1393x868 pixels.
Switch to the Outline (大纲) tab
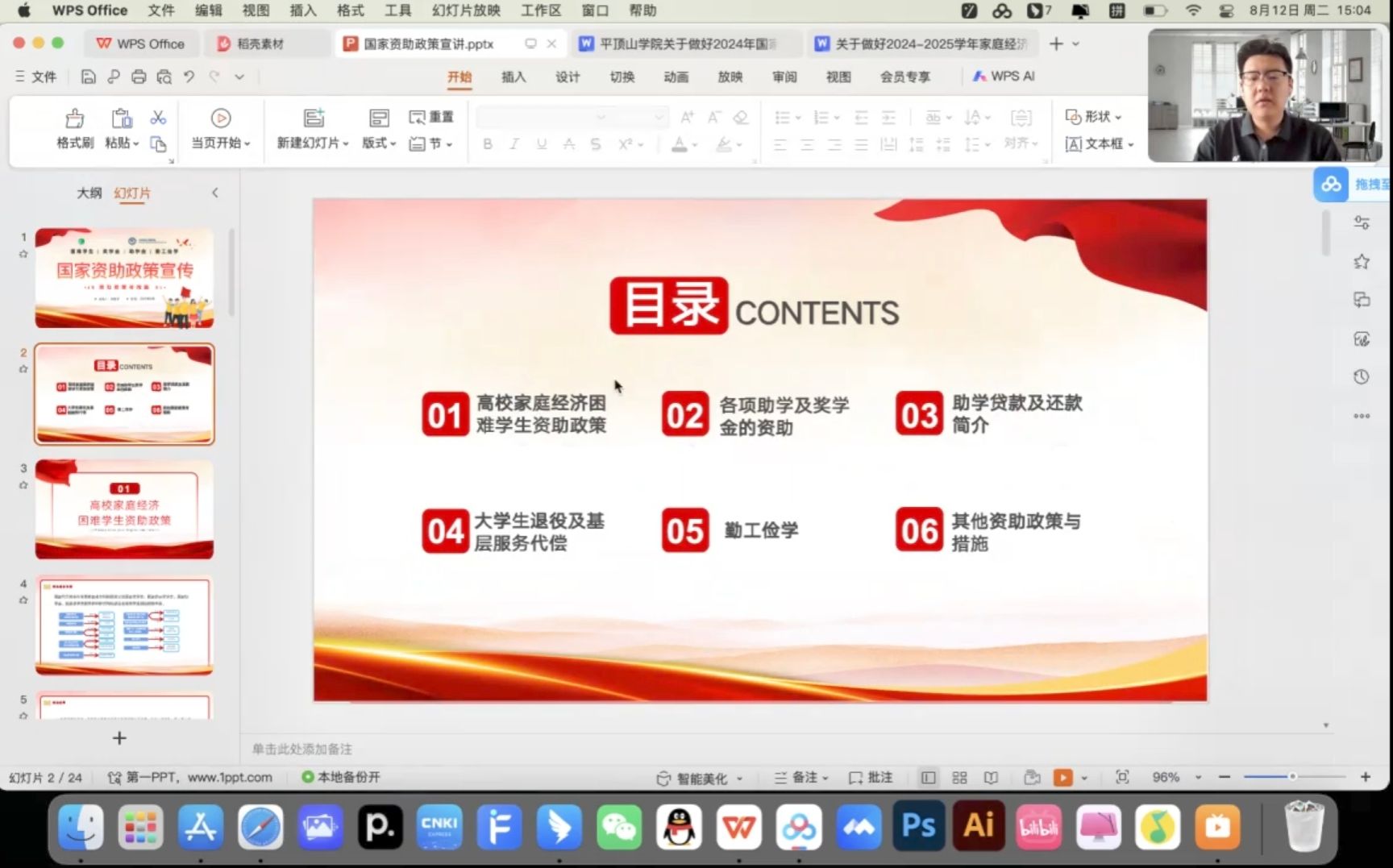(89, 193)
